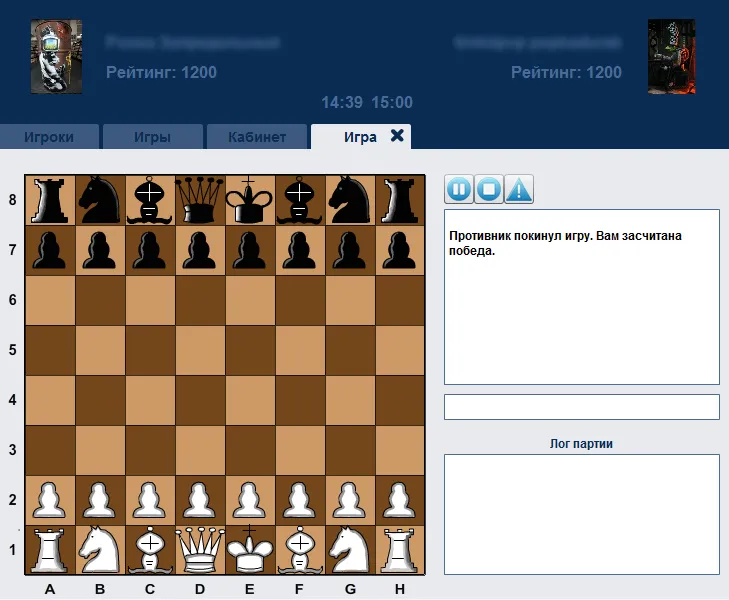729x600 pixels.
Task: Click the black king on E8
Action: tap(250, 200)
